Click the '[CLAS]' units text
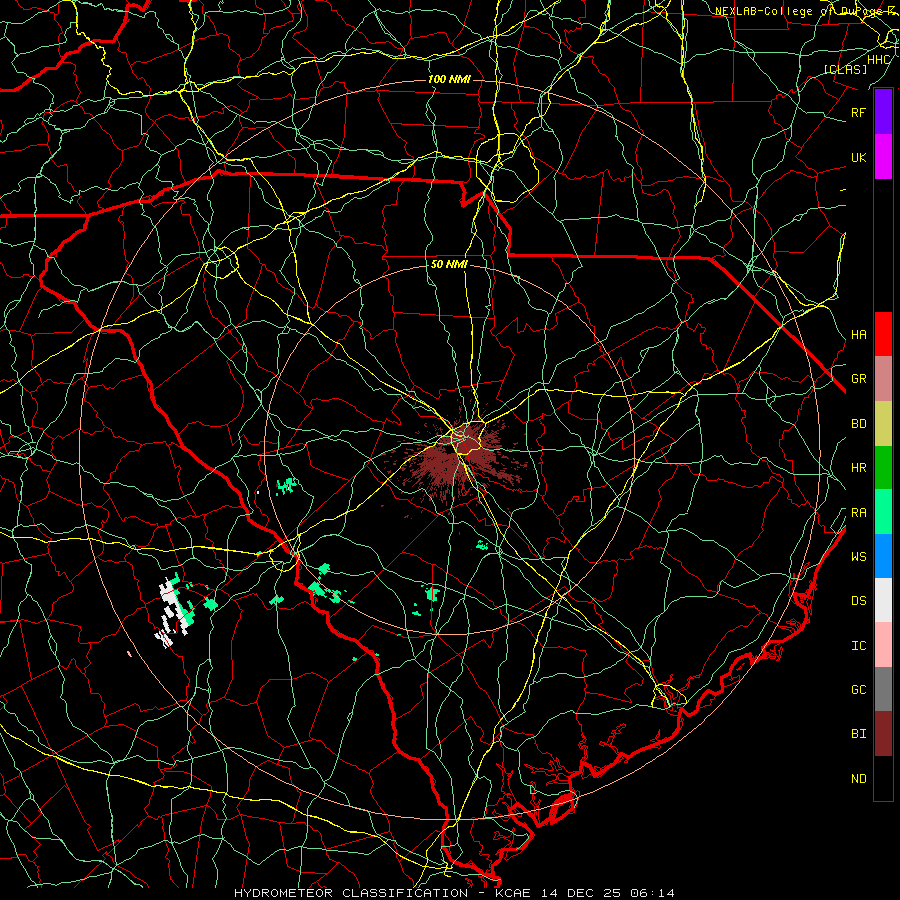The width and height of the screenshot is (900, 900). [845, 69]
